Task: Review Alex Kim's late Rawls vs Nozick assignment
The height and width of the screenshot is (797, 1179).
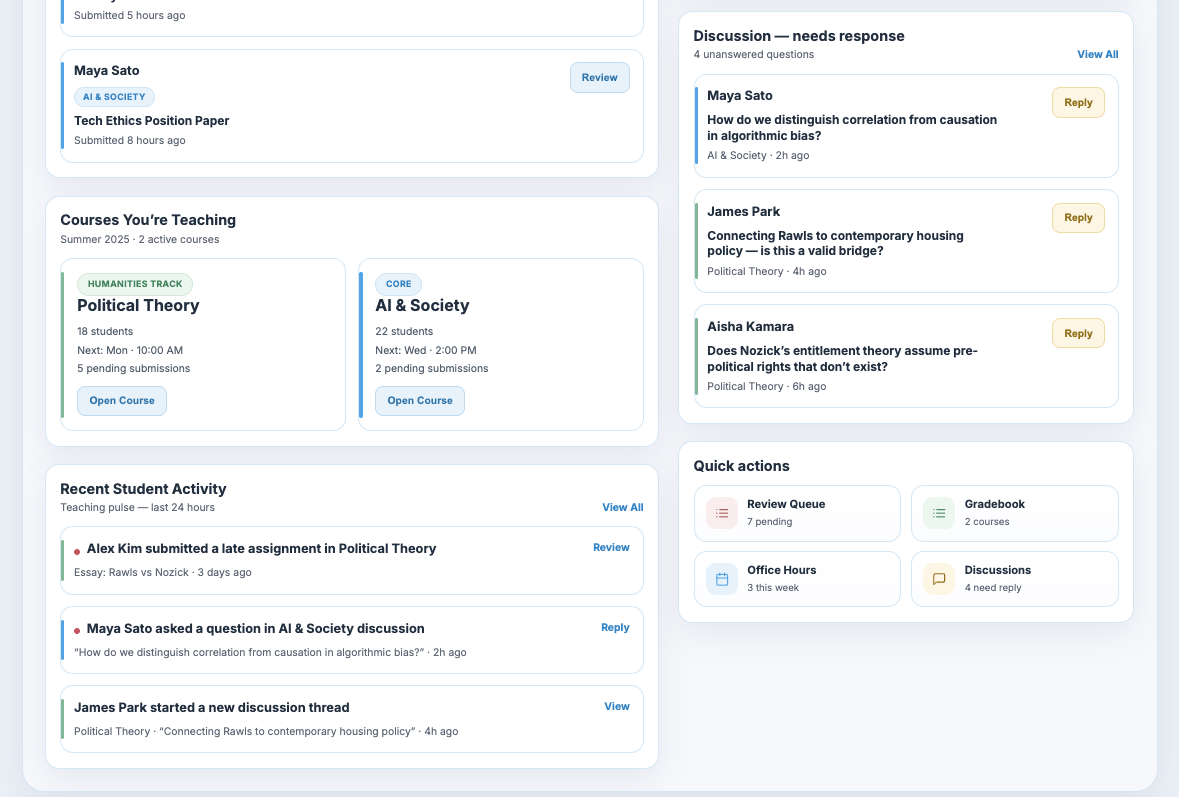Action: tap(611, 547)
